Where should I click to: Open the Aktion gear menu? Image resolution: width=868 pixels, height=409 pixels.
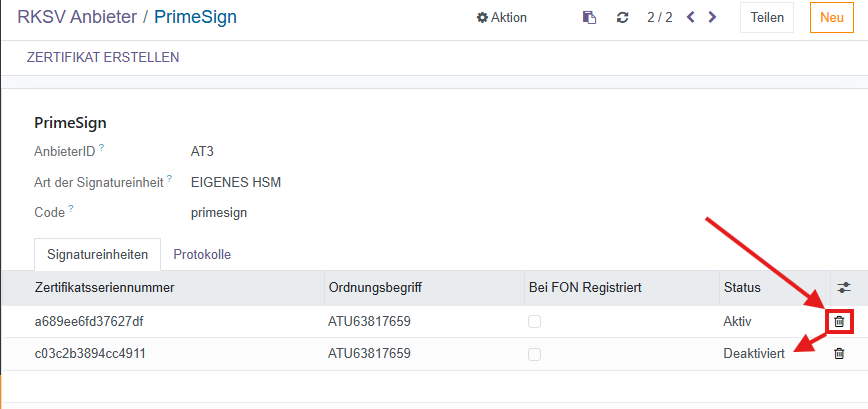click(502, 17)
